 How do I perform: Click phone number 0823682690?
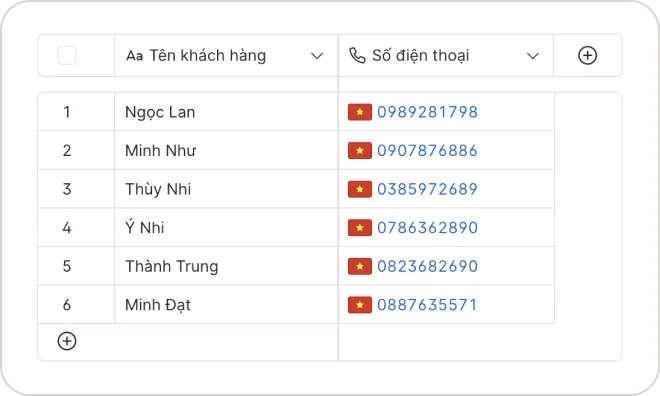pos(427,266)
